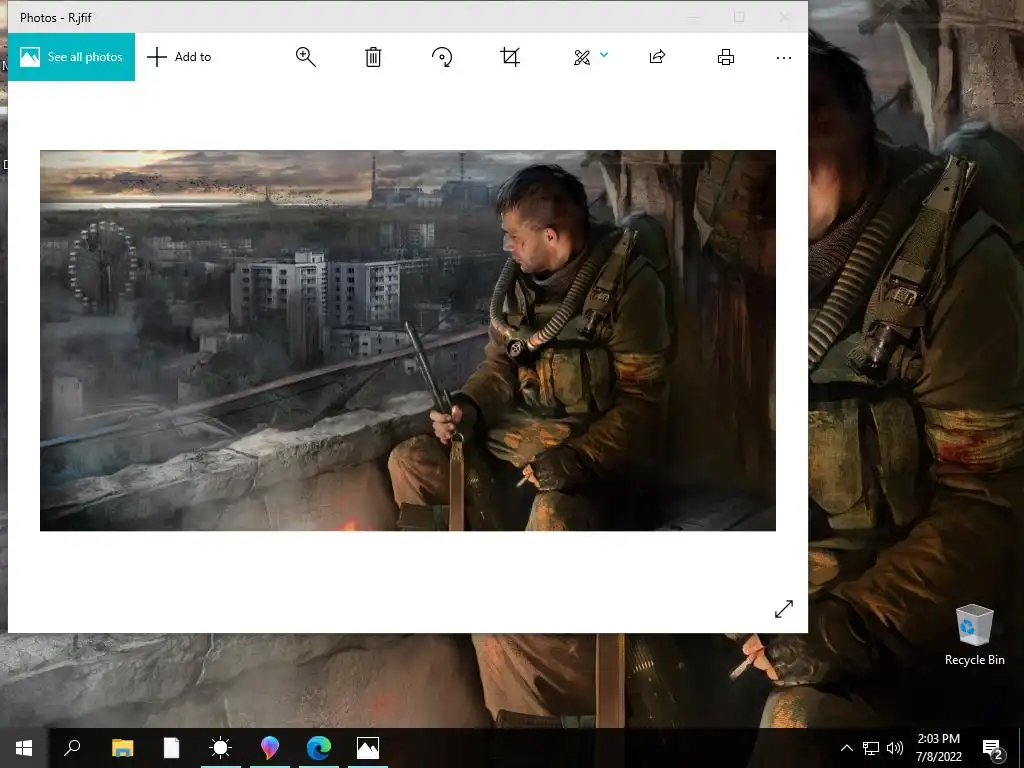Viewport: 1024px width, 768px height.
Task: Click the zoom magnifier icon
Action: [306, 57]
